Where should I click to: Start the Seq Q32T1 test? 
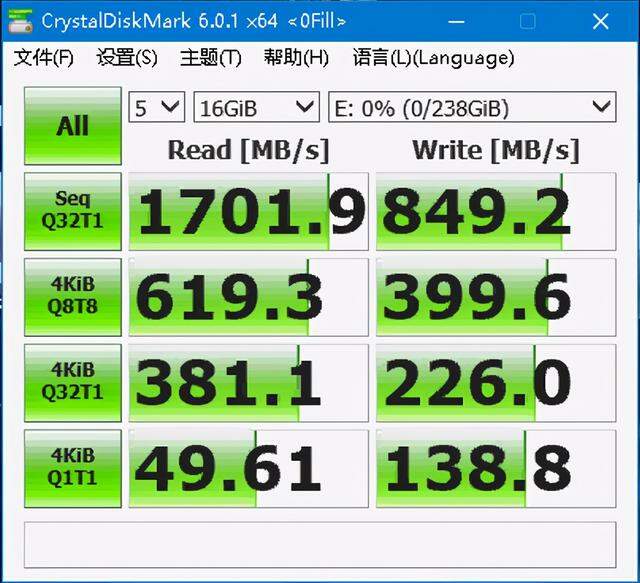(73, 211)
